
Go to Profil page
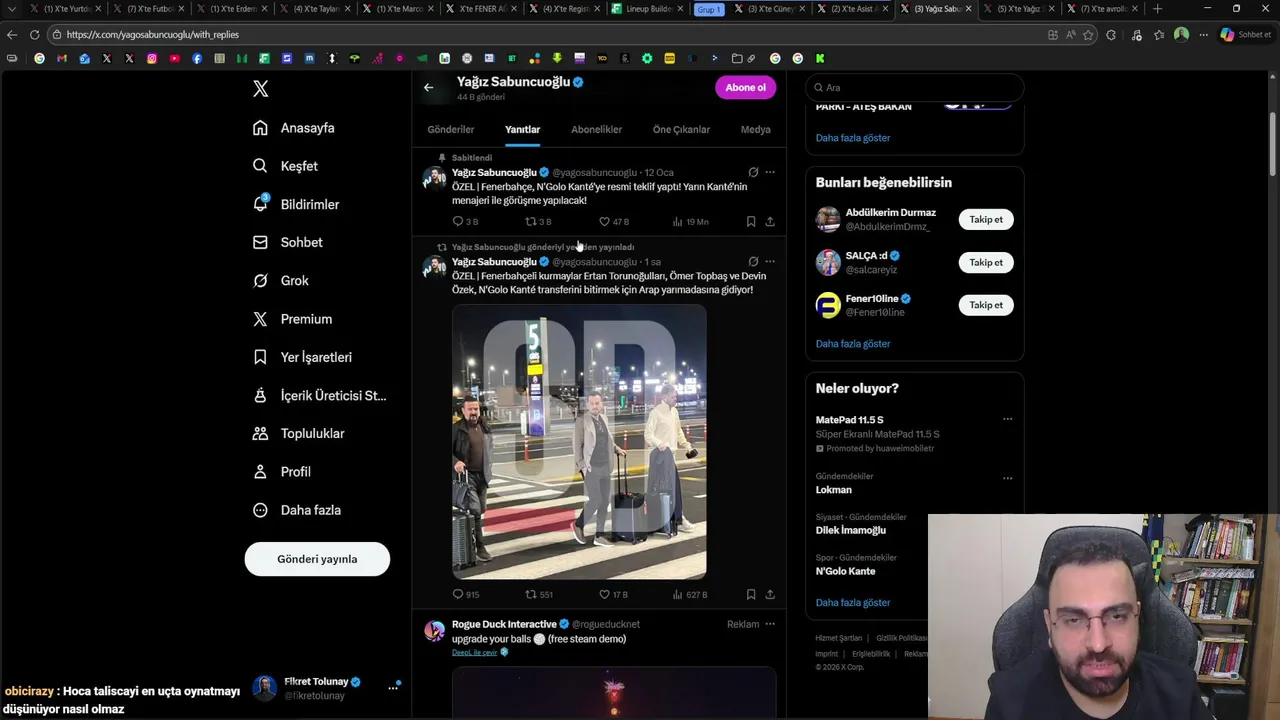[x=281, y=472]
